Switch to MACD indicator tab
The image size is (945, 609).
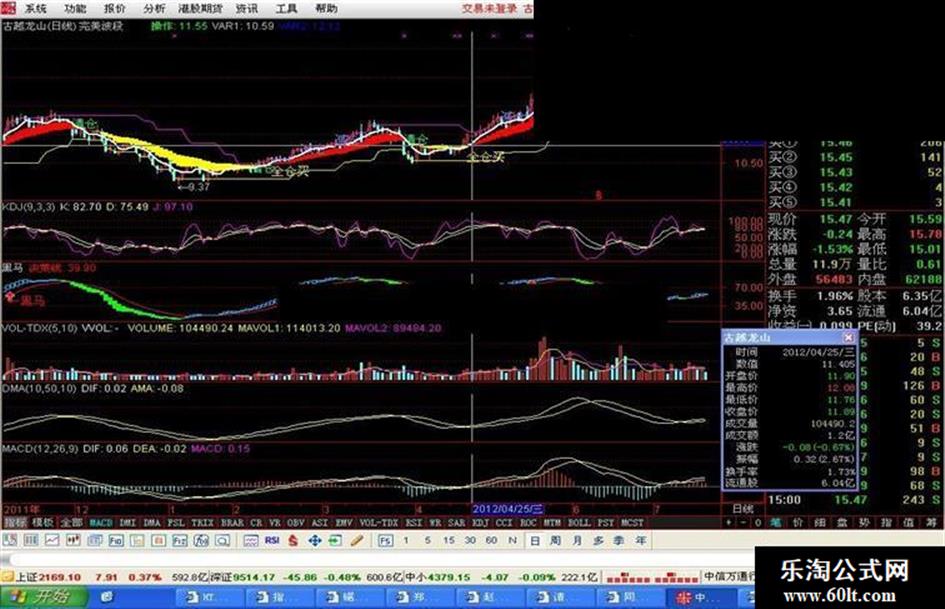pos(101,523)
